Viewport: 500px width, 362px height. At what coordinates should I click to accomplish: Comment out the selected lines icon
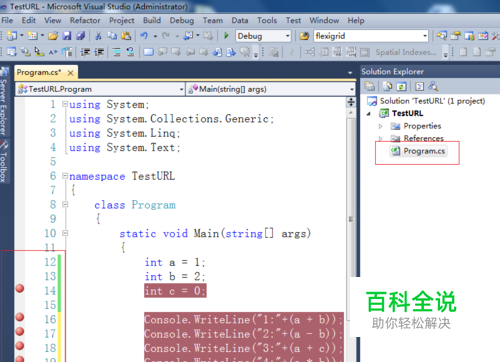[116, 52]
